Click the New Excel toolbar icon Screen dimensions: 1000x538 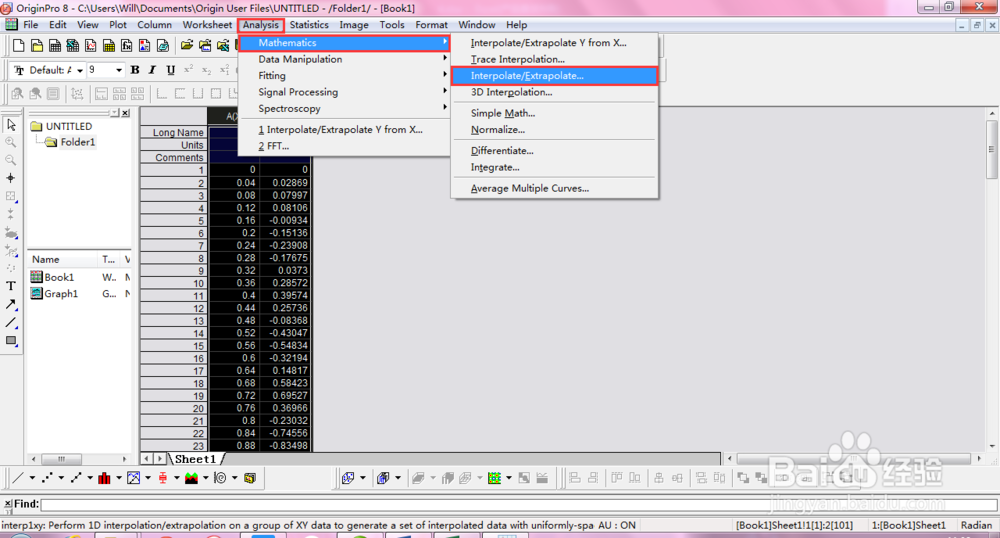(73, 45)
